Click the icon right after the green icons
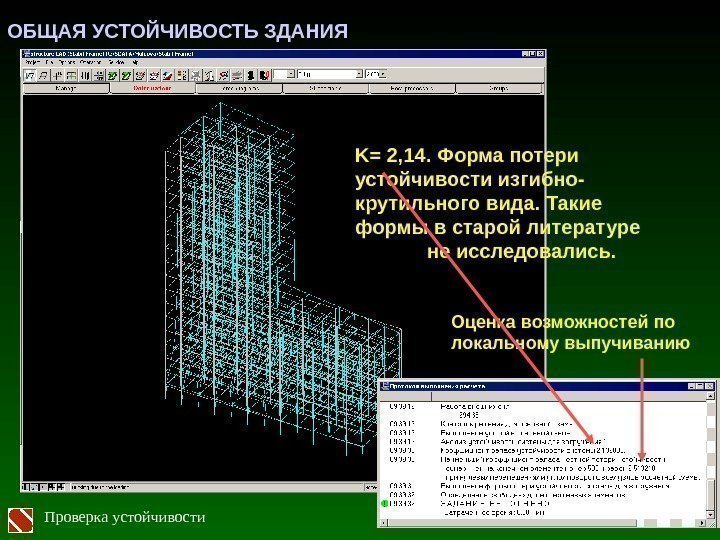The width and height of the screenshot is (720, 540). coord(141,75)
